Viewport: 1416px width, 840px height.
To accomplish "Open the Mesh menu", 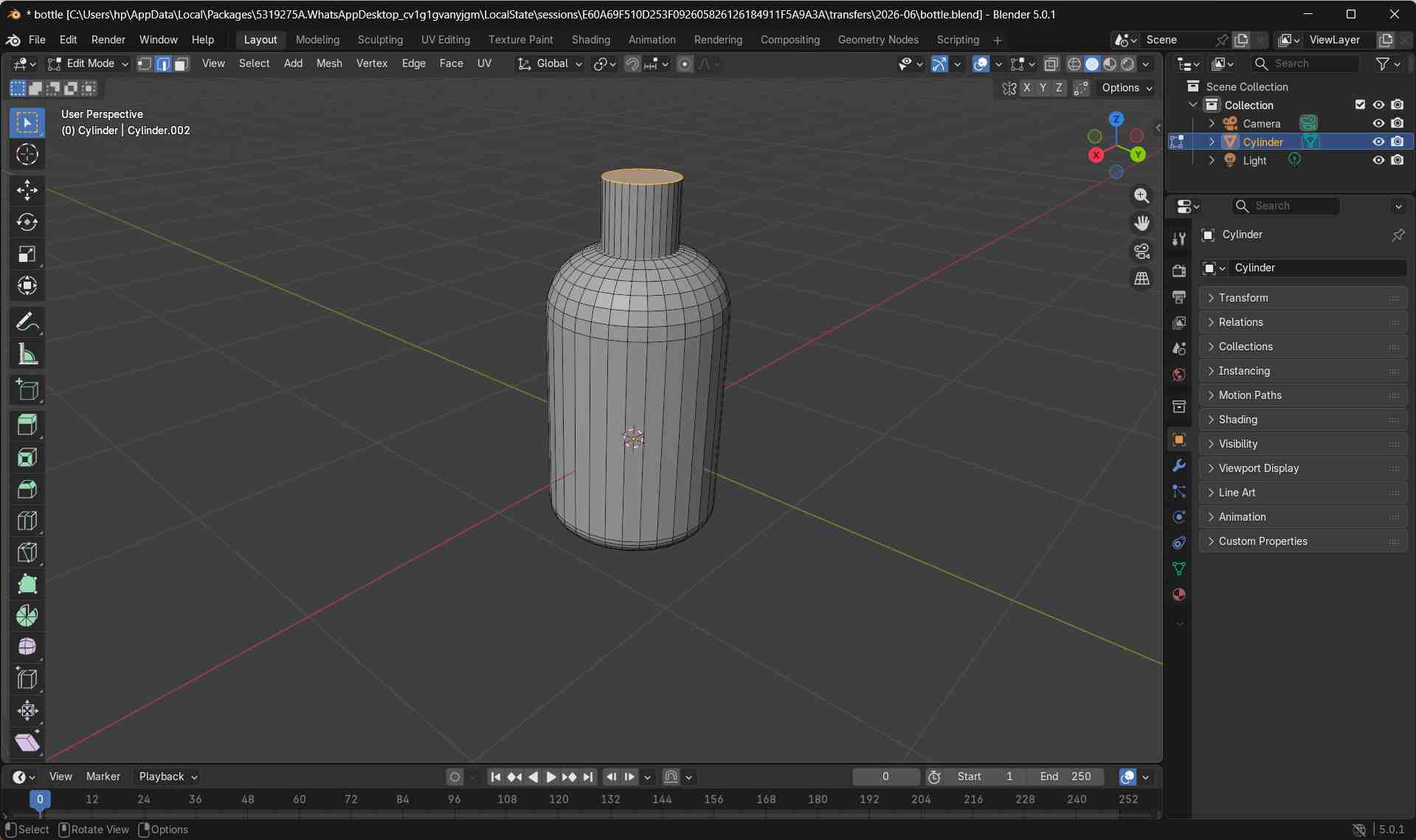I will pyautogui.click(x=329, y=63).
